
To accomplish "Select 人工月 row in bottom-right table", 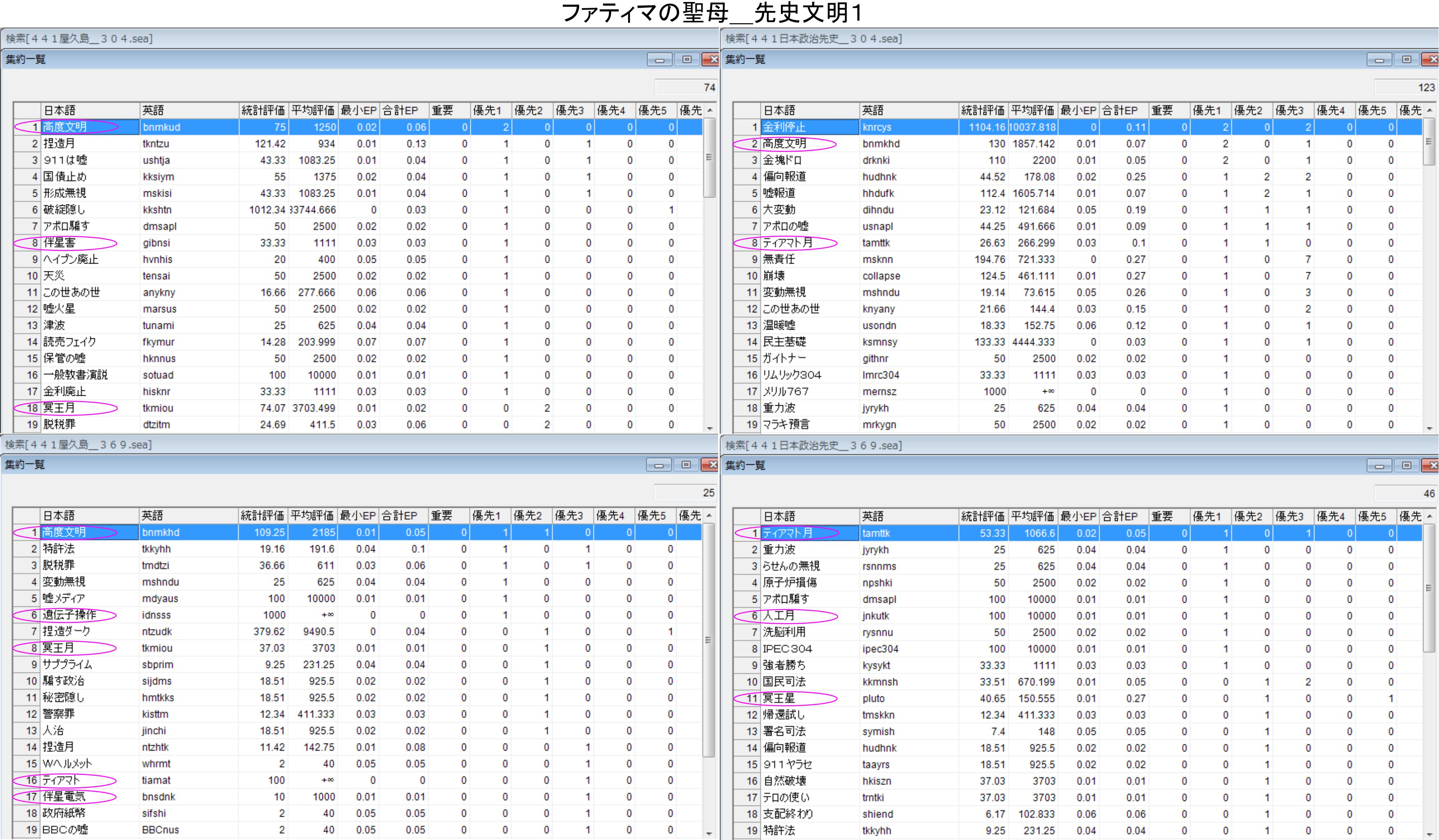I will 779,616.
